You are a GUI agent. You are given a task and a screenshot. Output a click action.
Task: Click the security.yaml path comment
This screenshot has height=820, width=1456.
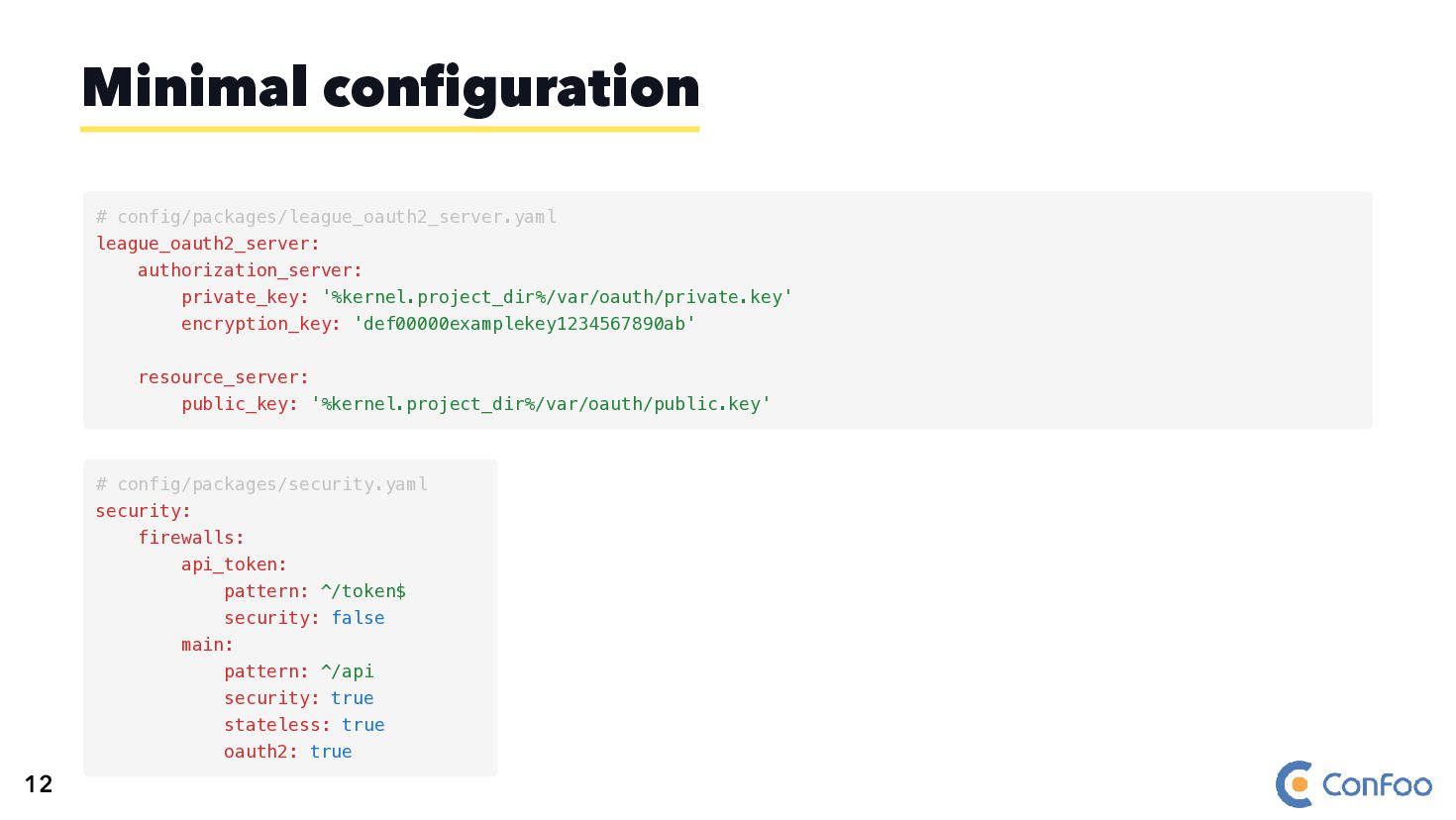pyautogui.click(x=261, y=484)
